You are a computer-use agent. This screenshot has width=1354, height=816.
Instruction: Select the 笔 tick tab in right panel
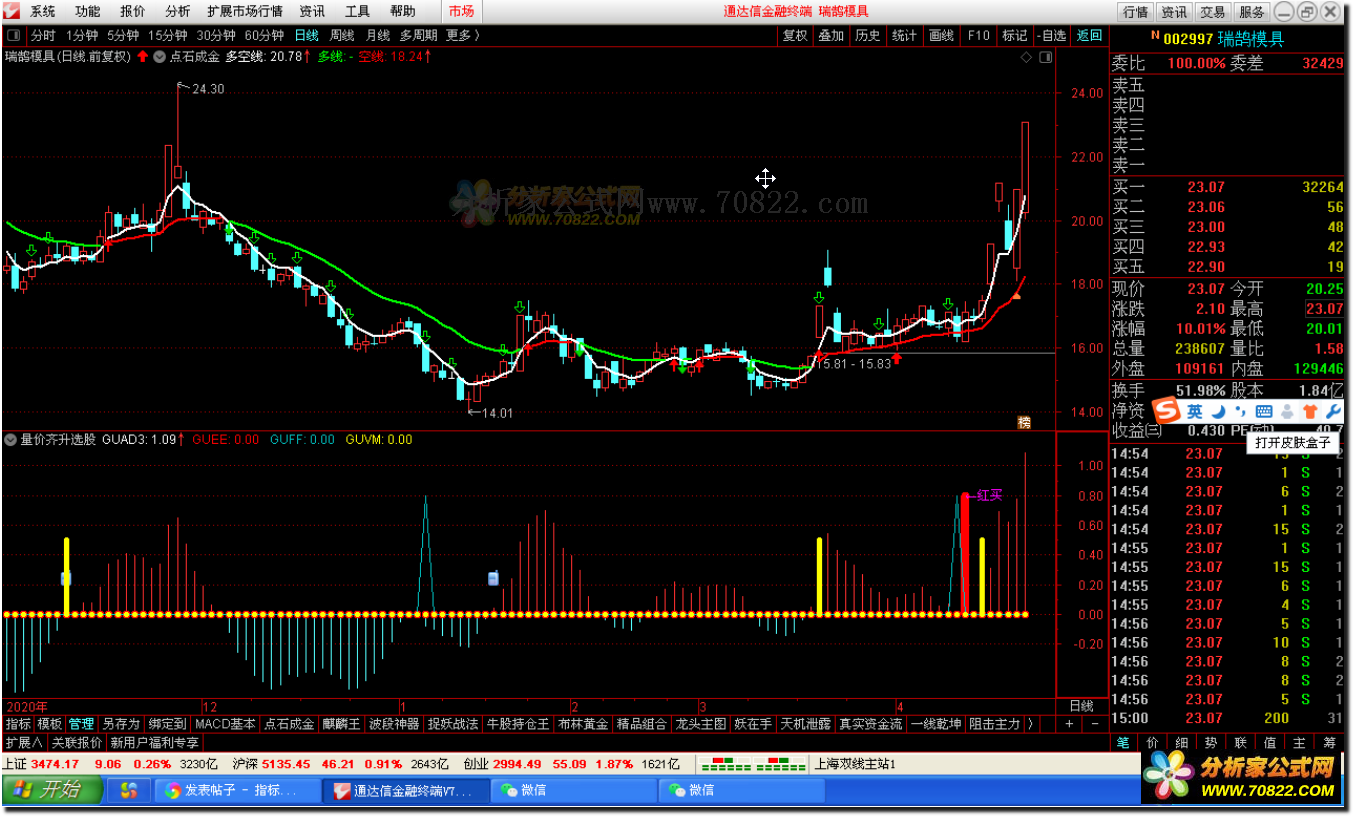pyautogui.click(x=1124, y=743)
